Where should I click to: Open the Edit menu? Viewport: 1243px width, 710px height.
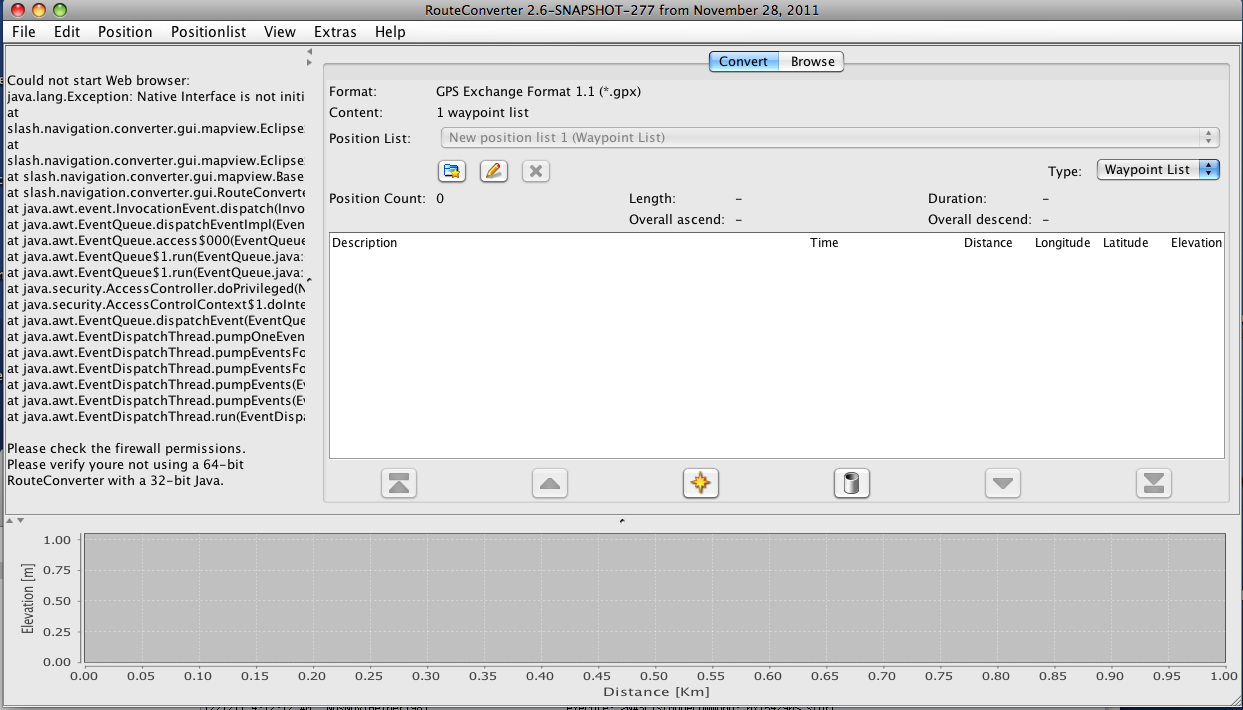(x=67, y=31)
